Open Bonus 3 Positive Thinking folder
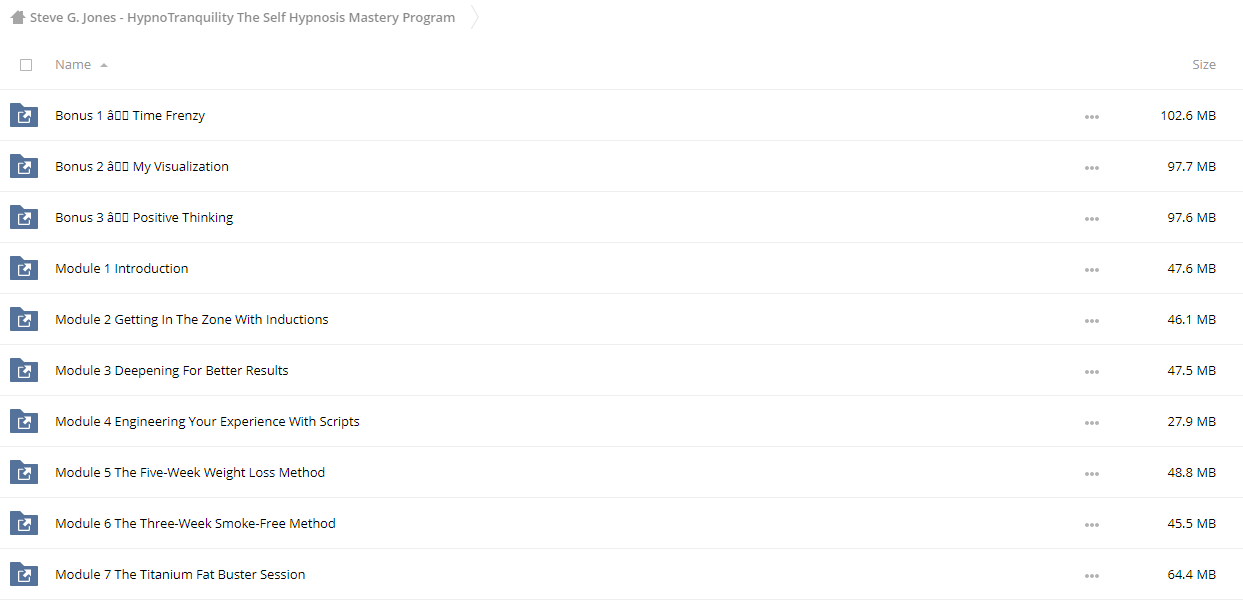1243x602 pixels. pyautogui.click(x=144, y=217)
